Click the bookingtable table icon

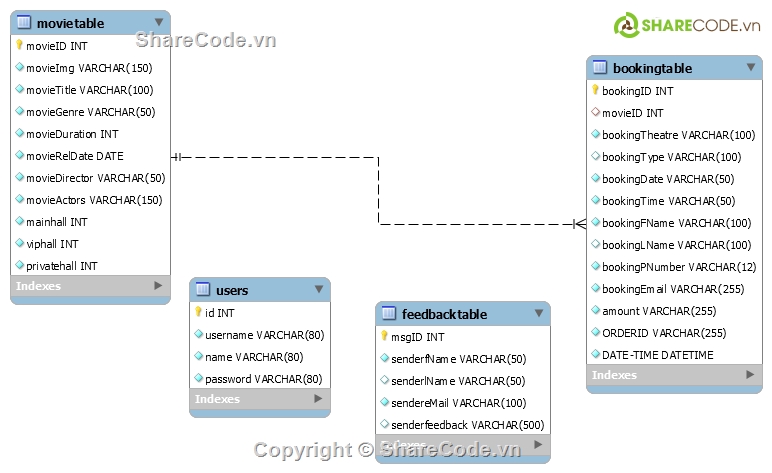coord(600,68)
